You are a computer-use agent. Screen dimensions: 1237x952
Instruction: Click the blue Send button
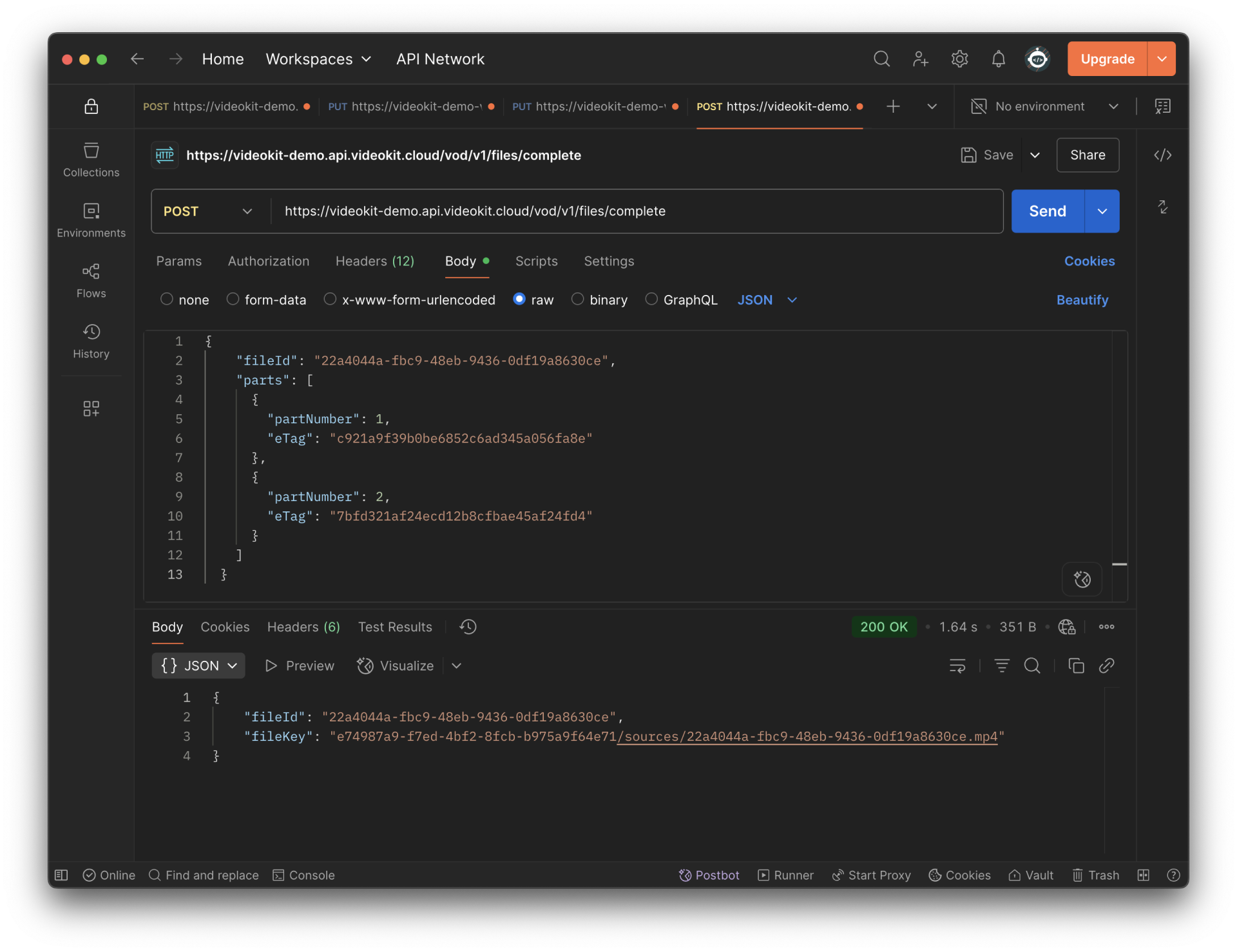[1048, 211]
